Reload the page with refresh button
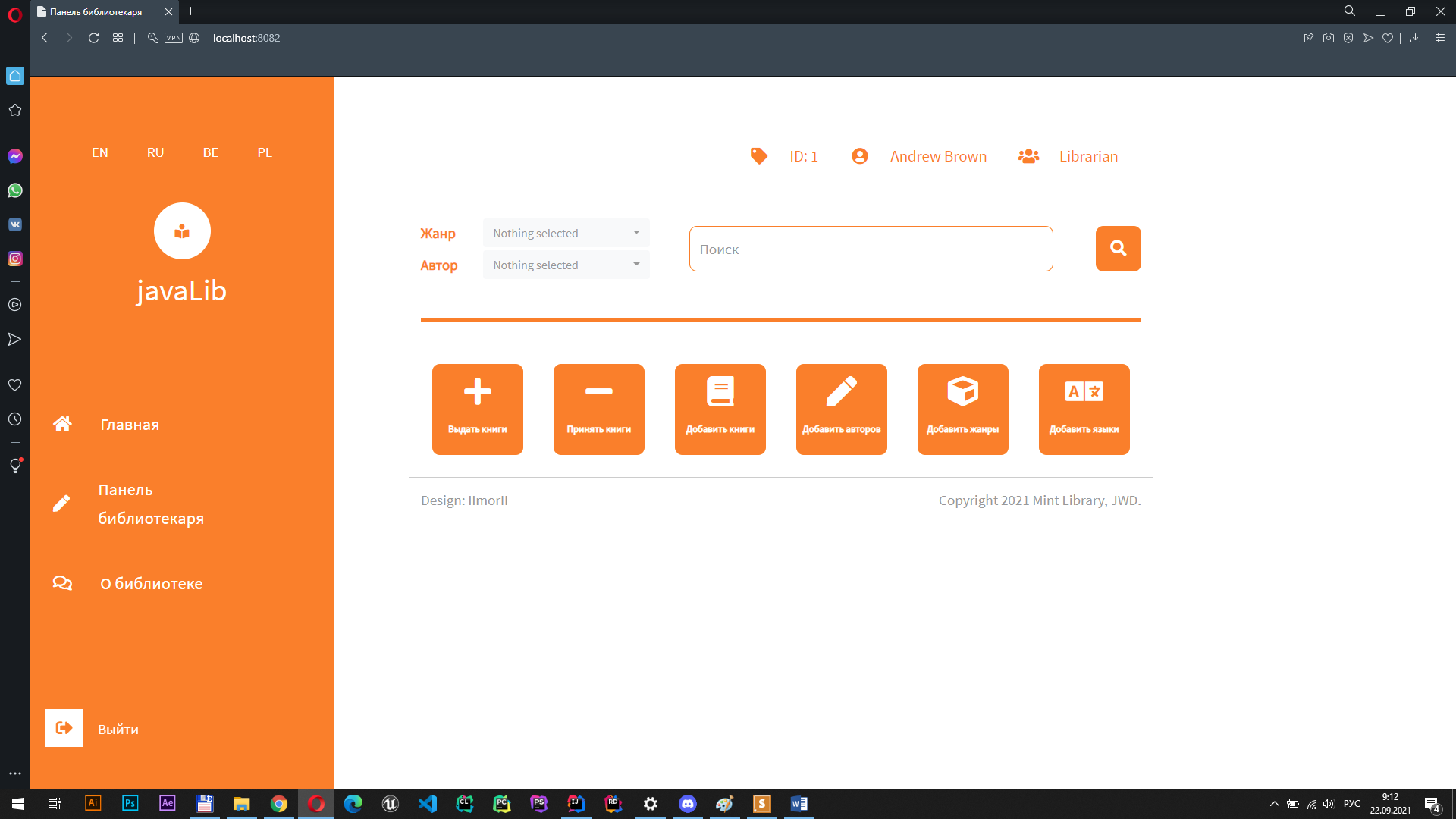This screenshot has height=819, width=1456. coord(93,38)
